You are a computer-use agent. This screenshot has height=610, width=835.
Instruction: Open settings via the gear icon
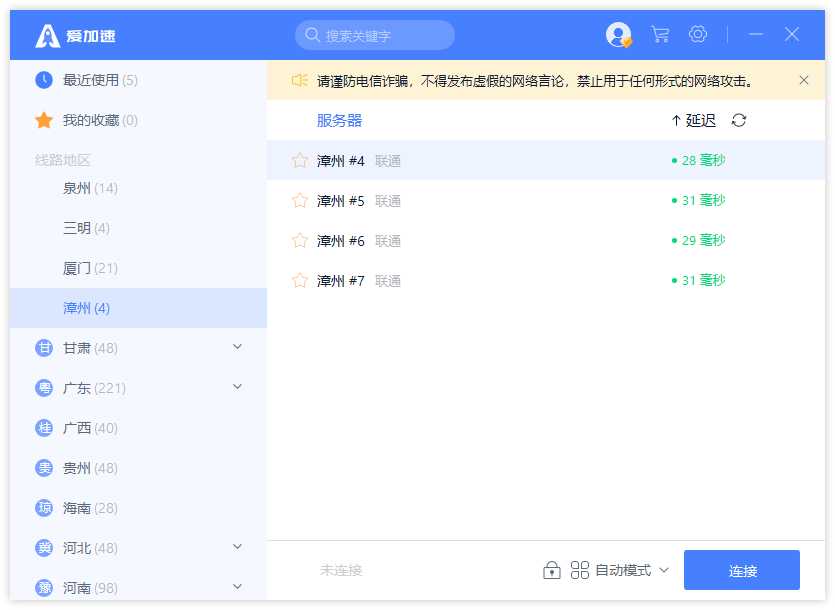(698, 34)
